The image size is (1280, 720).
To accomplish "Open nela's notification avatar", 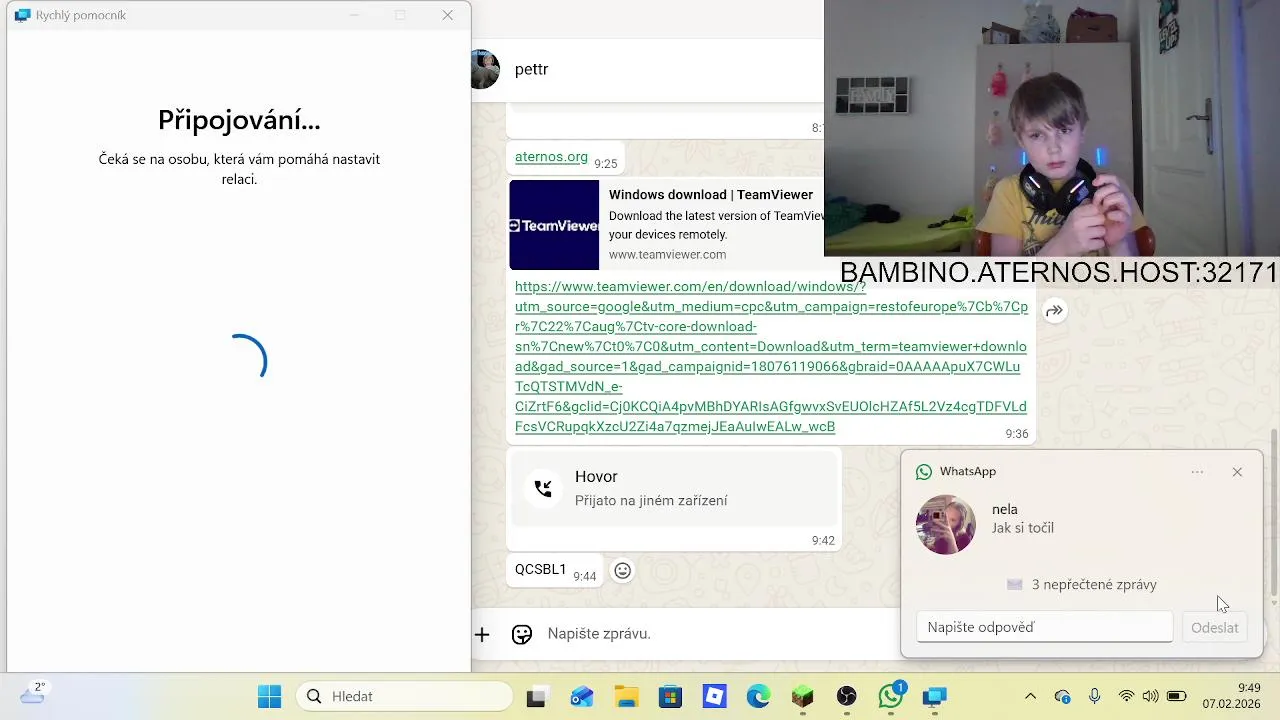I will click(x=946, y=524).
